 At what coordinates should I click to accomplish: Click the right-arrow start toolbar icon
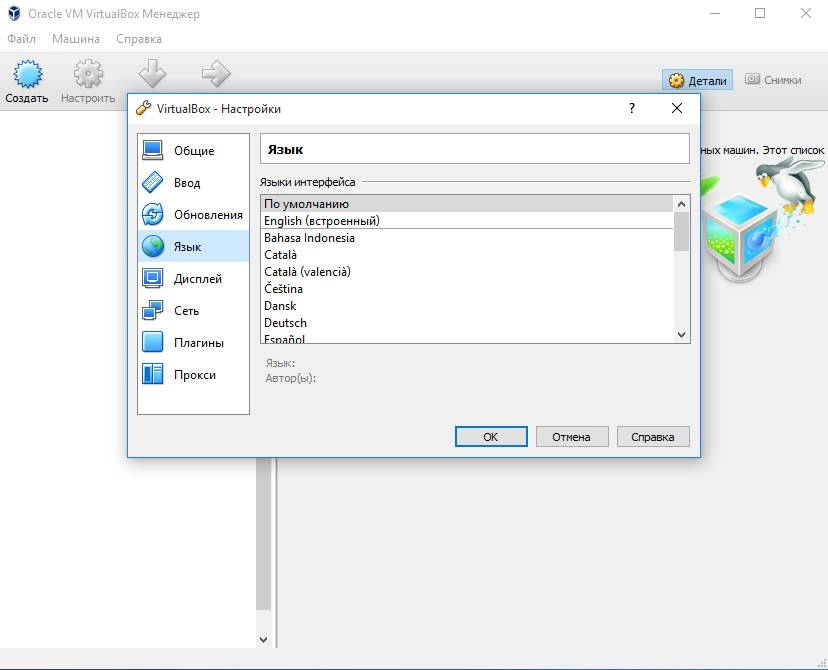tap(216, 73)
